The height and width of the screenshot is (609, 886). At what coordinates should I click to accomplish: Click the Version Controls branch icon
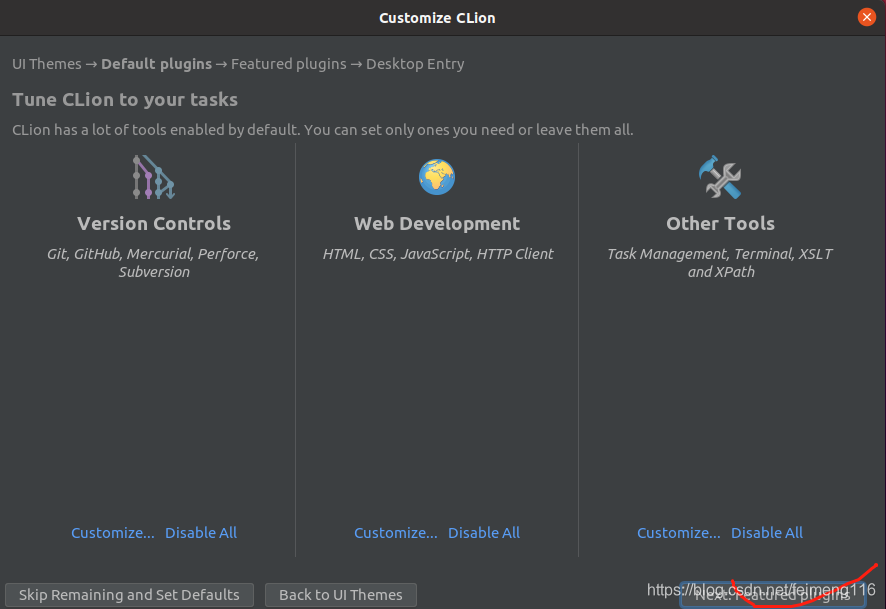154,177
